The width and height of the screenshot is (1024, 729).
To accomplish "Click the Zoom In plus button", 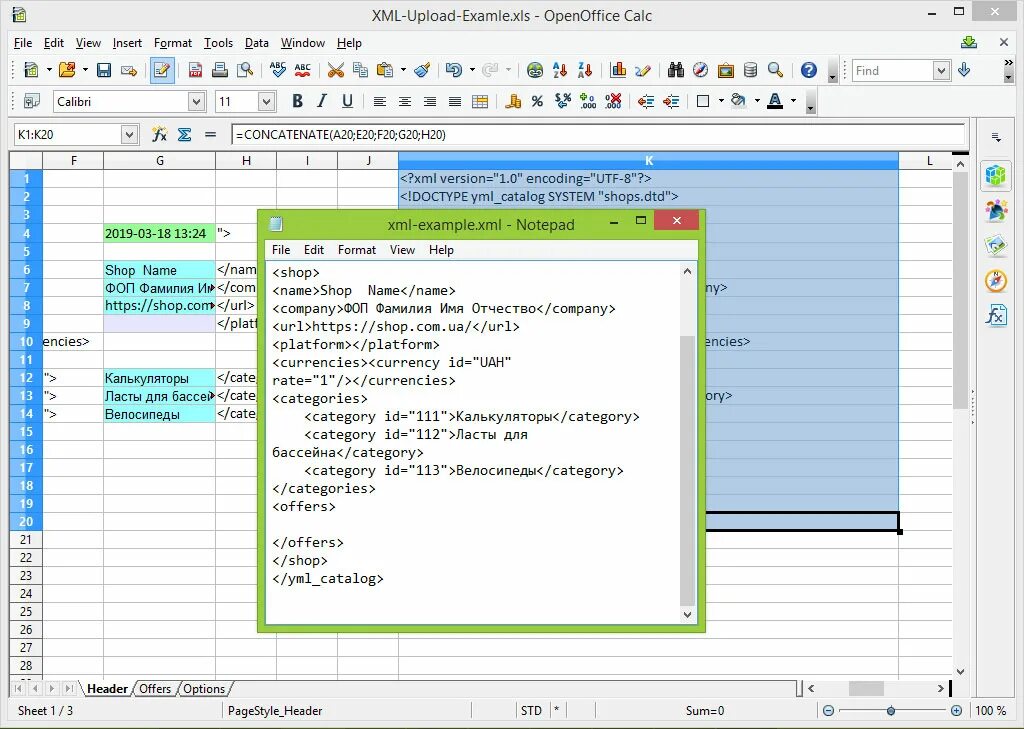I will 956,710.
